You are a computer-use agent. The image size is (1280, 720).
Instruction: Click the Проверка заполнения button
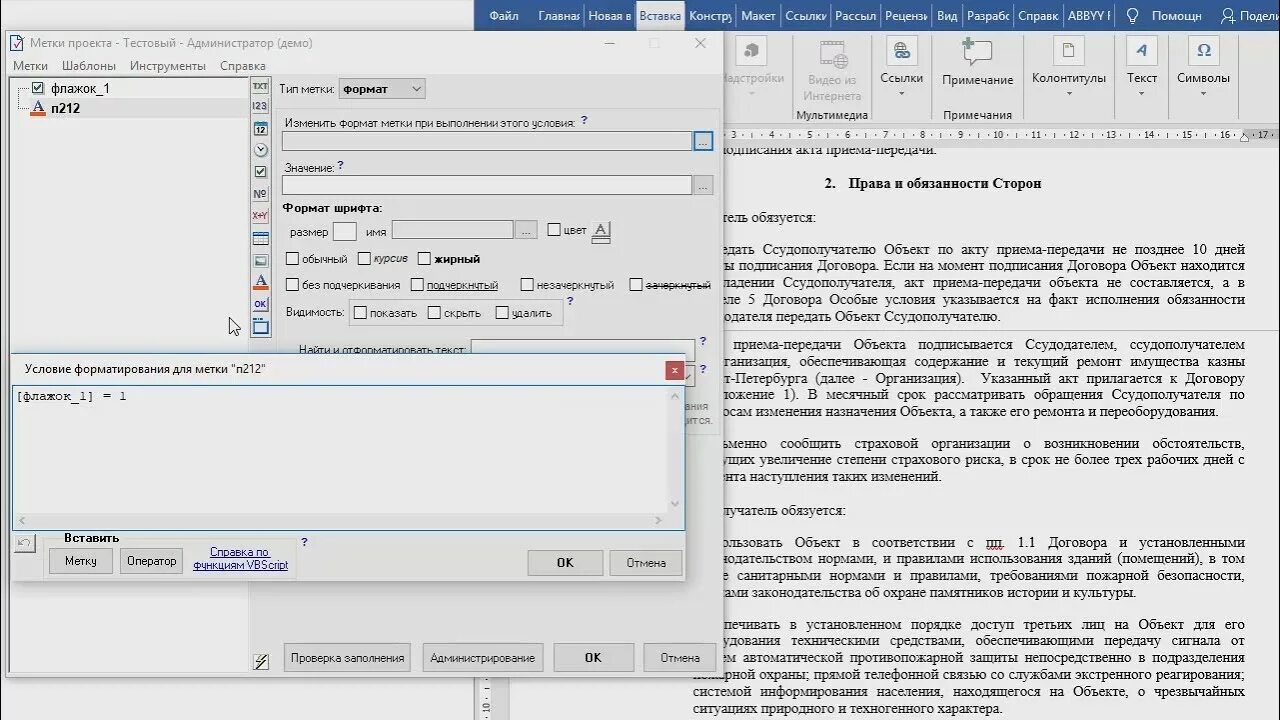coord(348,658)
